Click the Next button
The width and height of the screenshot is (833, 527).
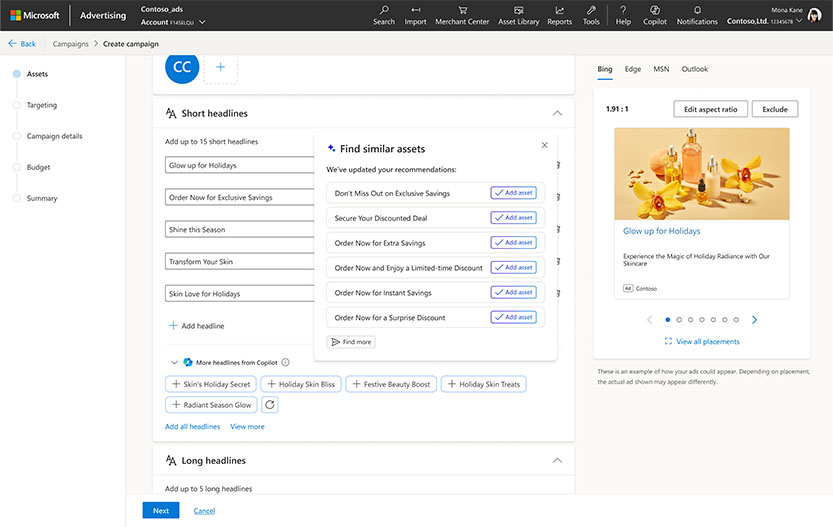(x=161, y=511)
